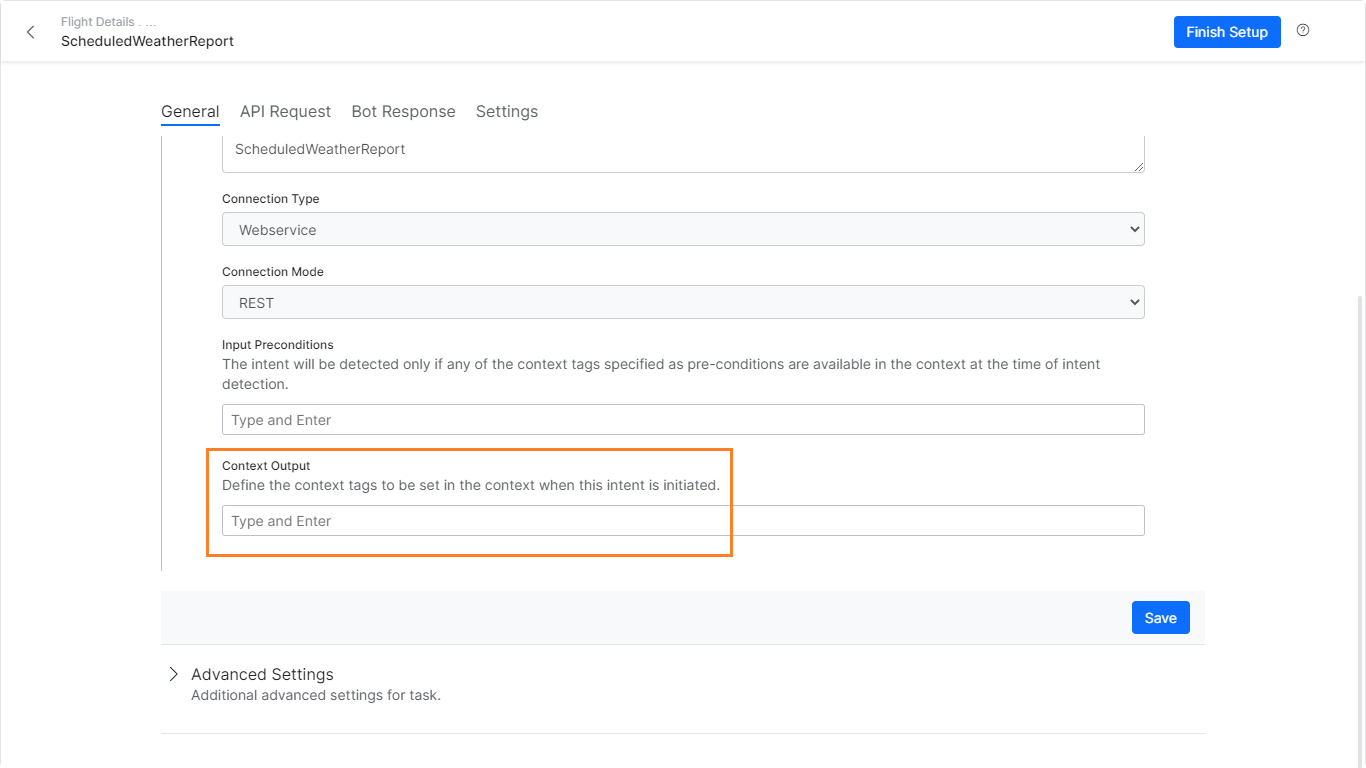Click the ScheduledWeatherReport description textarea
1366x768 pixels.
(x=683, y=152)
